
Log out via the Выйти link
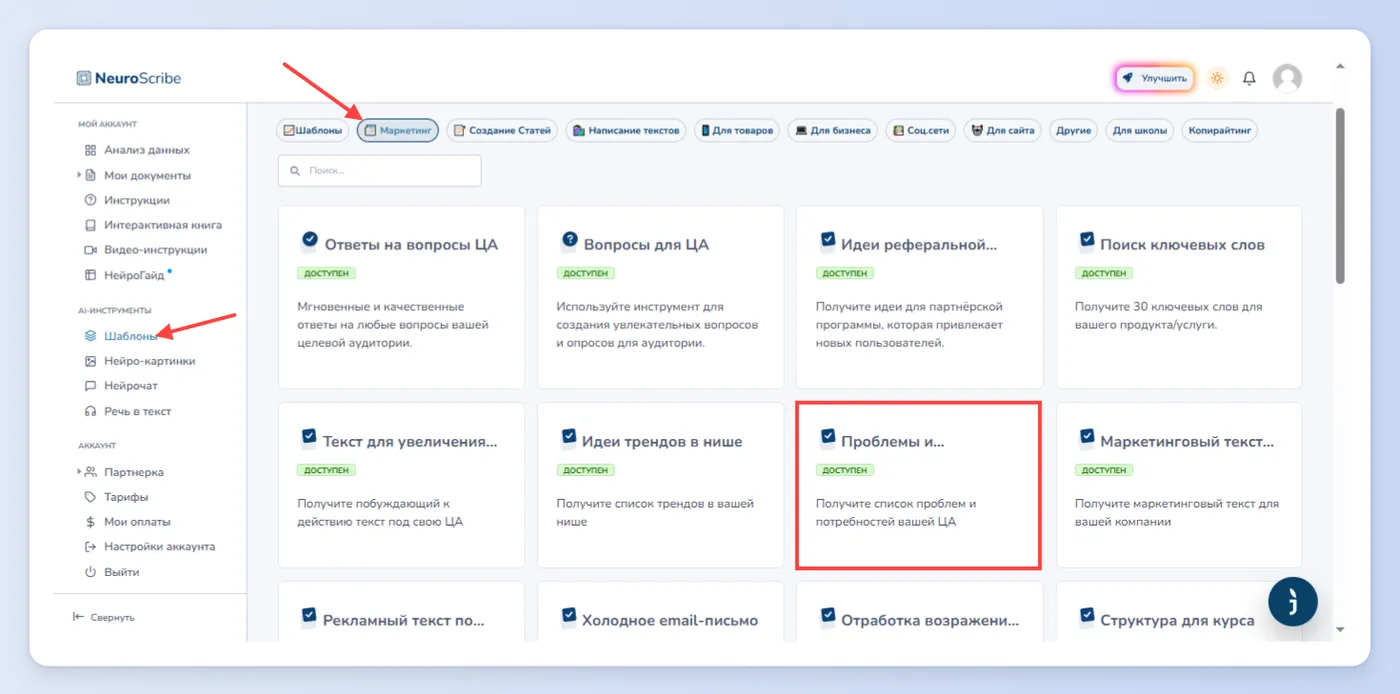pyautogui.click(x=112, y=572)
